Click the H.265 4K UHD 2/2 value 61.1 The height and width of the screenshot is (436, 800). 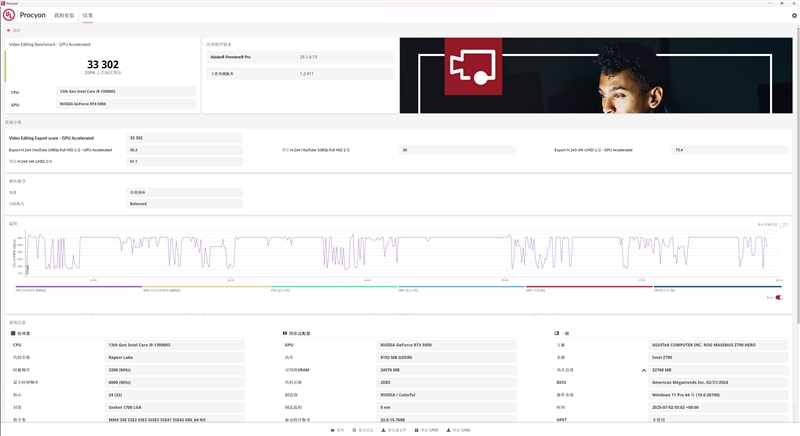click(x=184, y=161)
